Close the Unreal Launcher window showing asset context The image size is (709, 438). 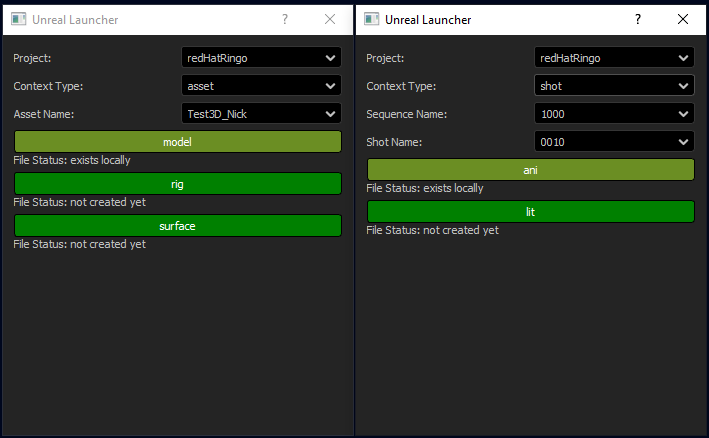point(330,20)
